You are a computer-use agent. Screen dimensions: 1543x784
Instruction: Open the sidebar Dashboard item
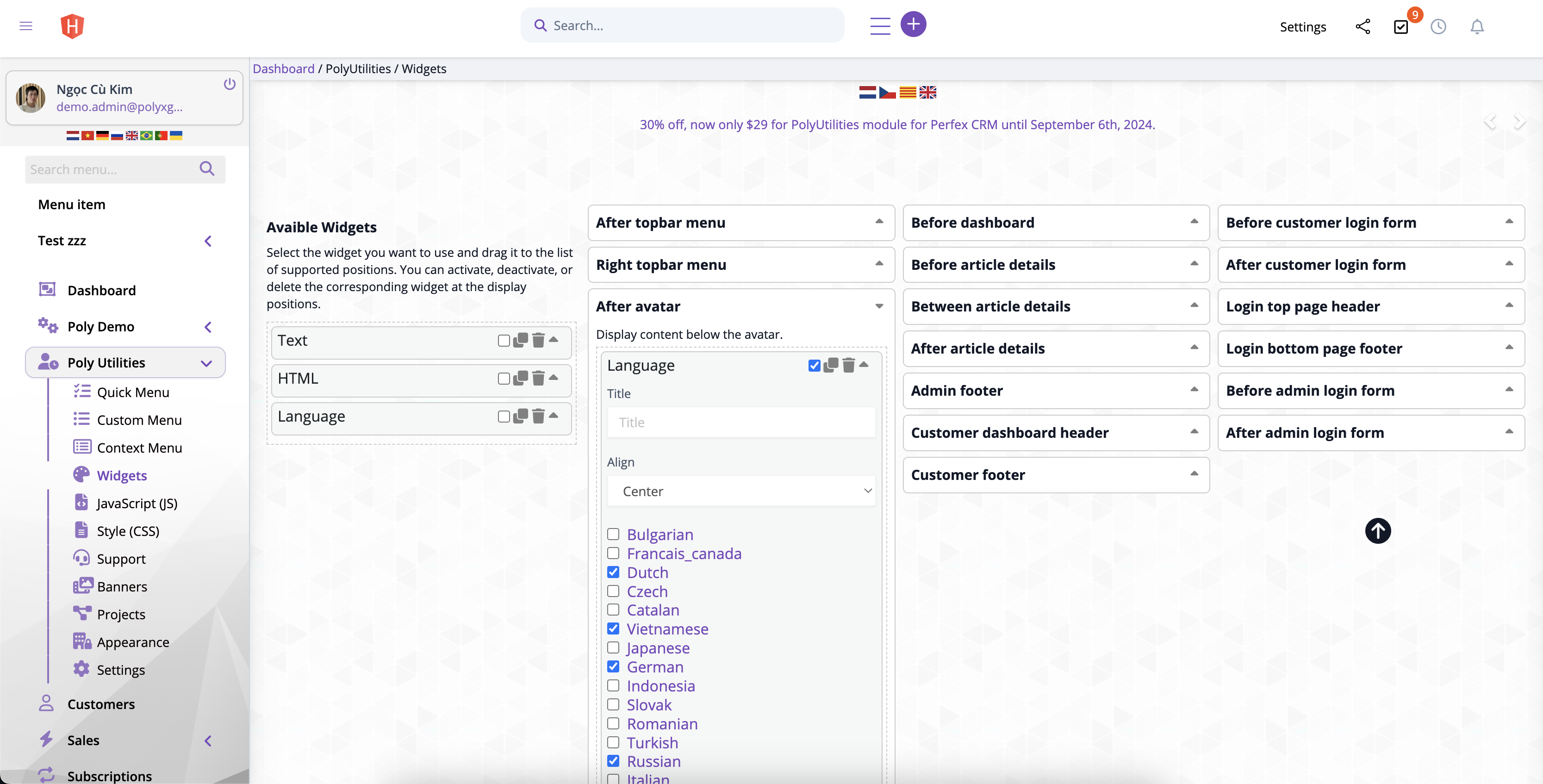[101, 291]
